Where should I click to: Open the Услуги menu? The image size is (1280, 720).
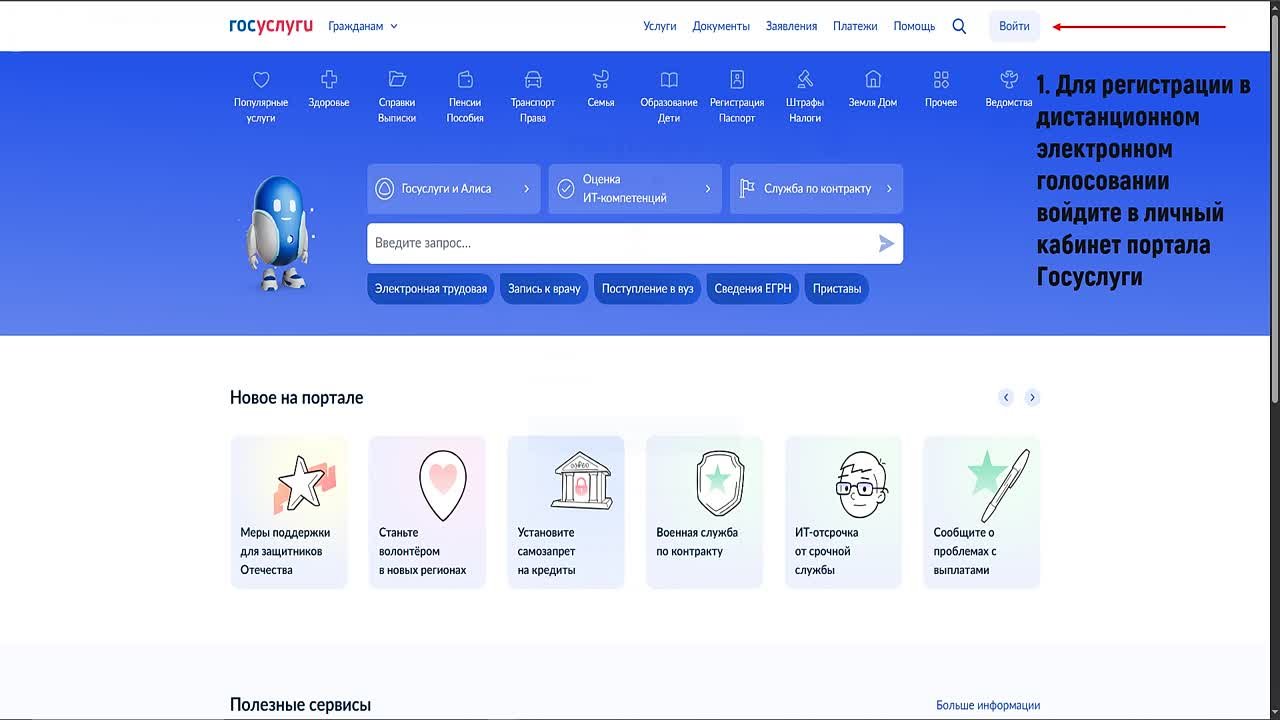coord(660,26)
